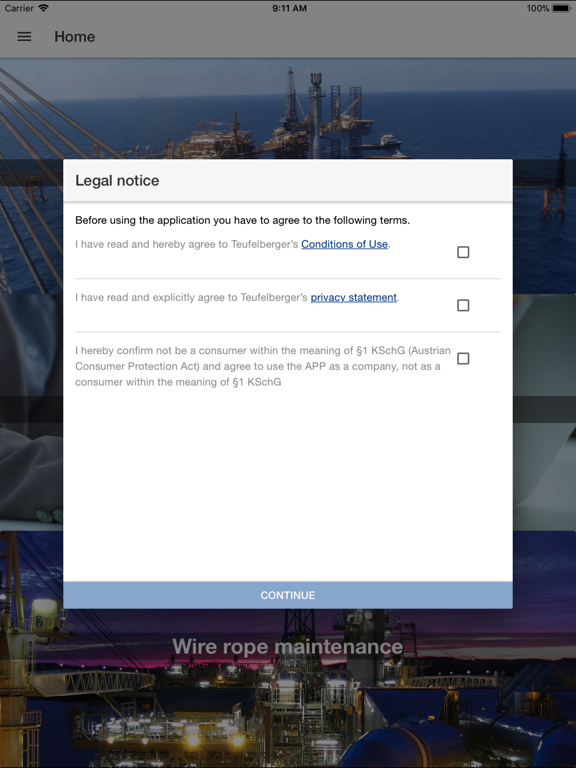Open the Conditions of Use link
576x768 pixels.
point(344,244)
